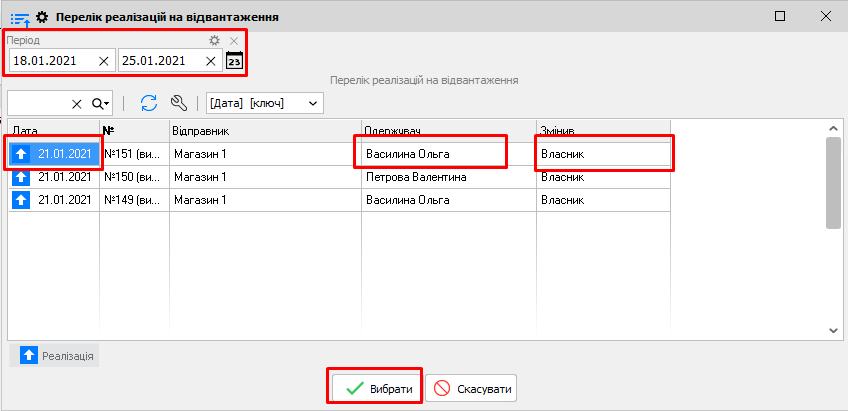Sort by the Відправник column header
The image size is (848, 411).
pyautogui.click(x=264, y=131)
